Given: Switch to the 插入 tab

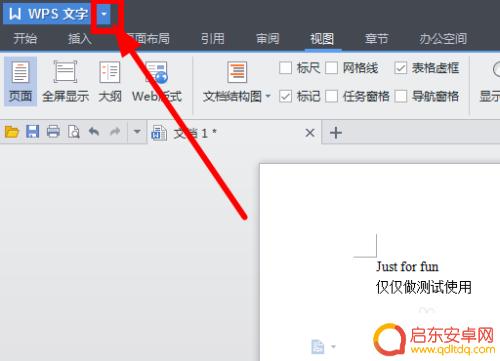Looking at the screenshot, I should (x=79, y=39).
